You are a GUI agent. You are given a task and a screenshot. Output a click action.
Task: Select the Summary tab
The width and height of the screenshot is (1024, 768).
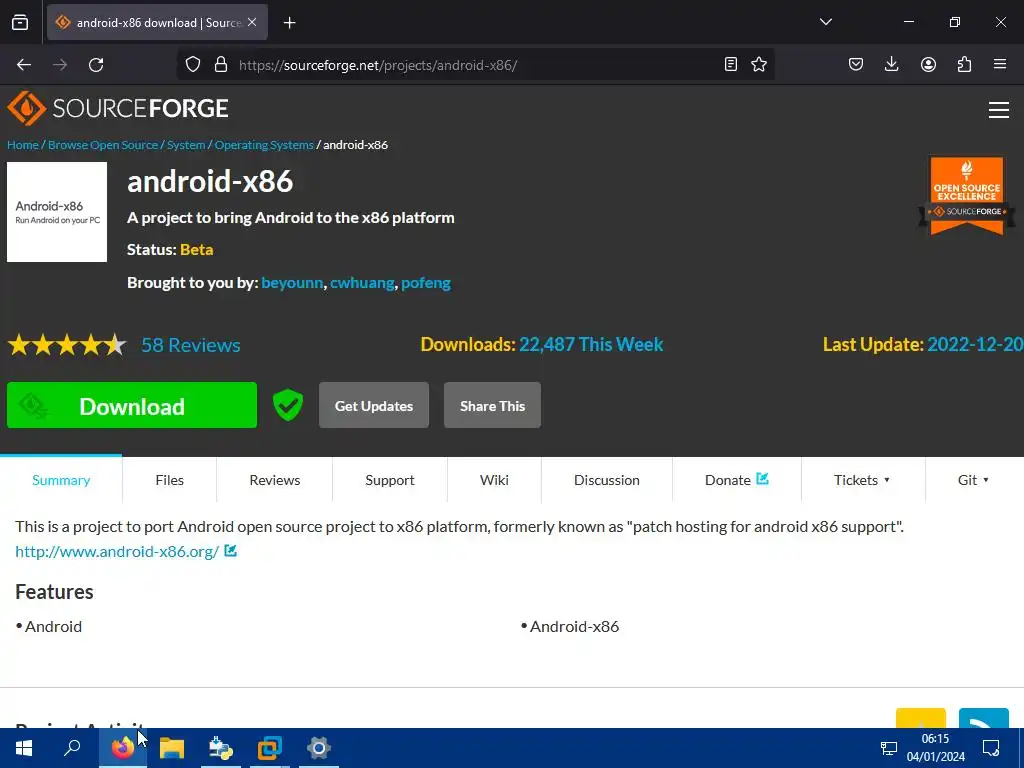[61, 480]
